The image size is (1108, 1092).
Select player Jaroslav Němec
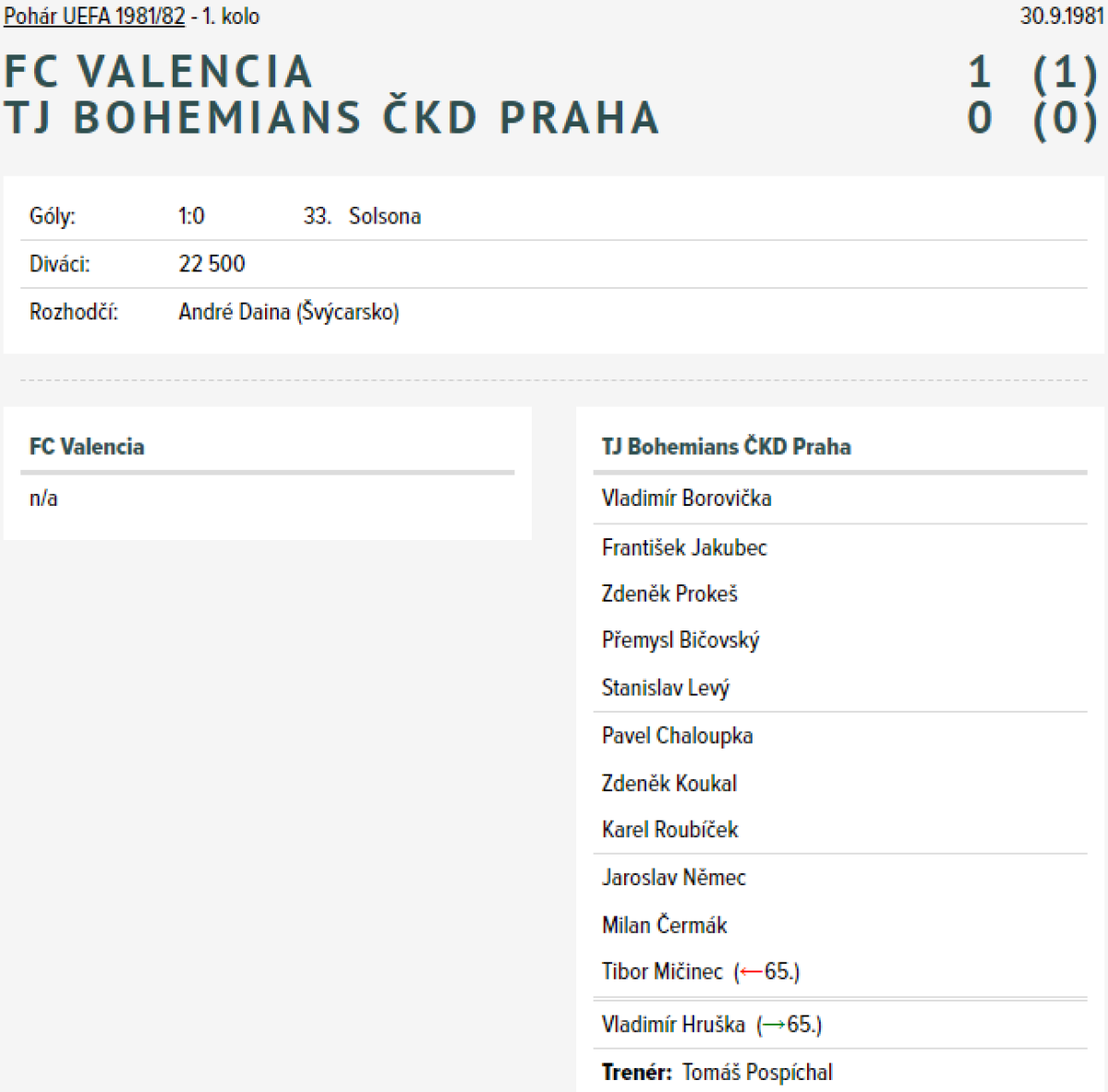coord(673,878)
